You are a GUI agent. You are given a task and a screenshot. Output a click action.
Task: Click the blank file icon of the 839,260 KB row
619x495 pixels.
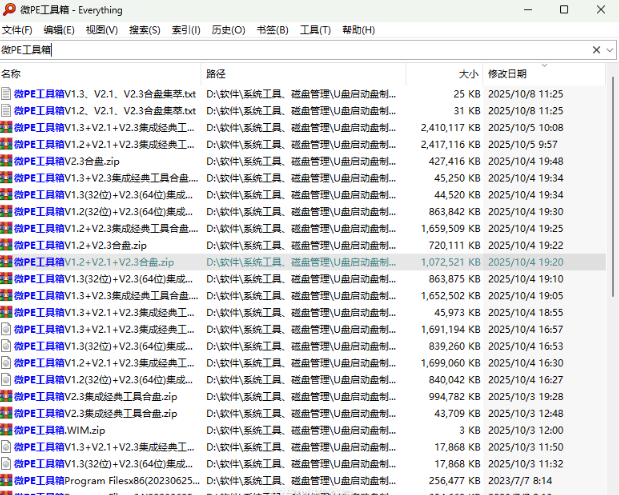point(6,346)
